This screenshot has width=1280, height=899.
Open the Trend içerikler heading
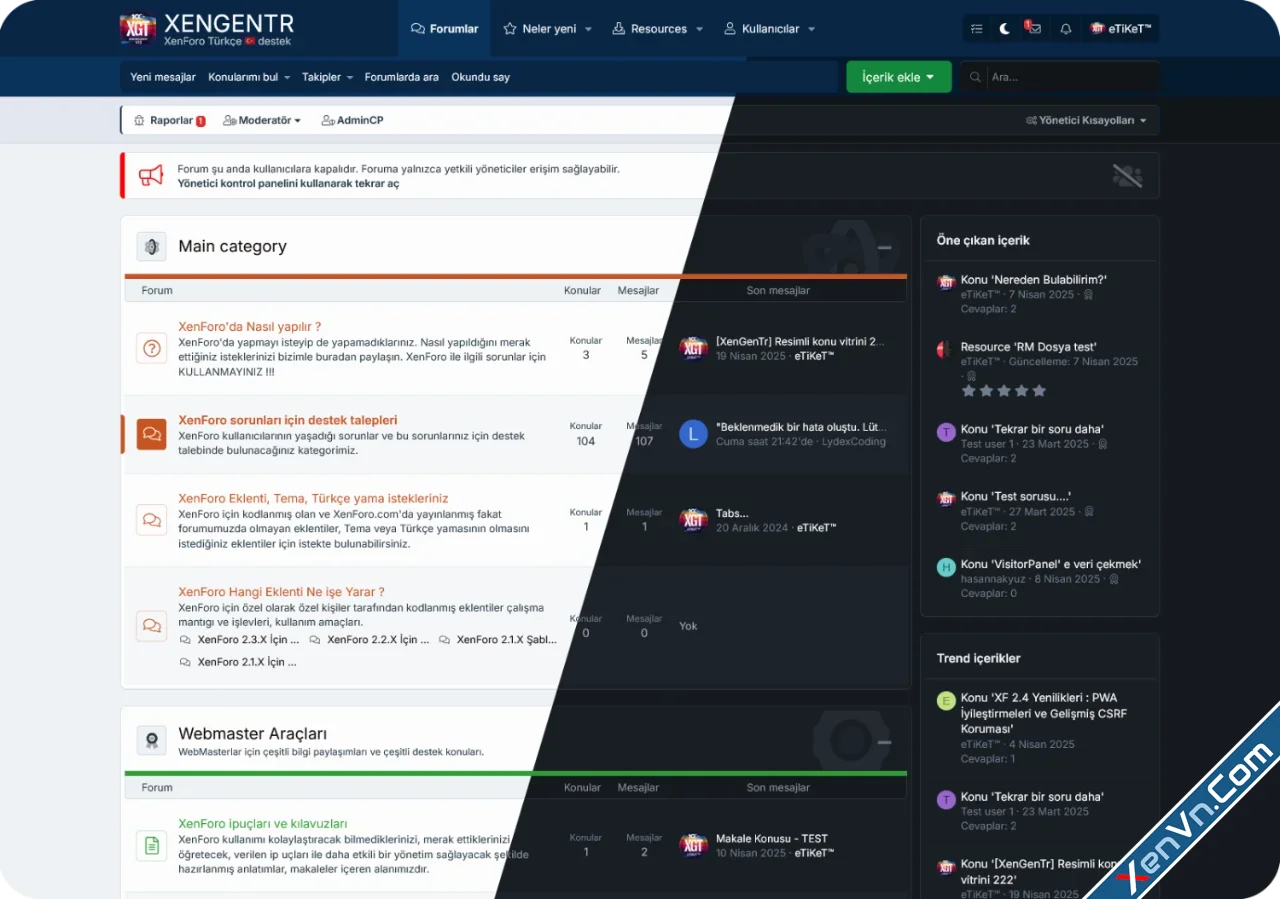978,658
